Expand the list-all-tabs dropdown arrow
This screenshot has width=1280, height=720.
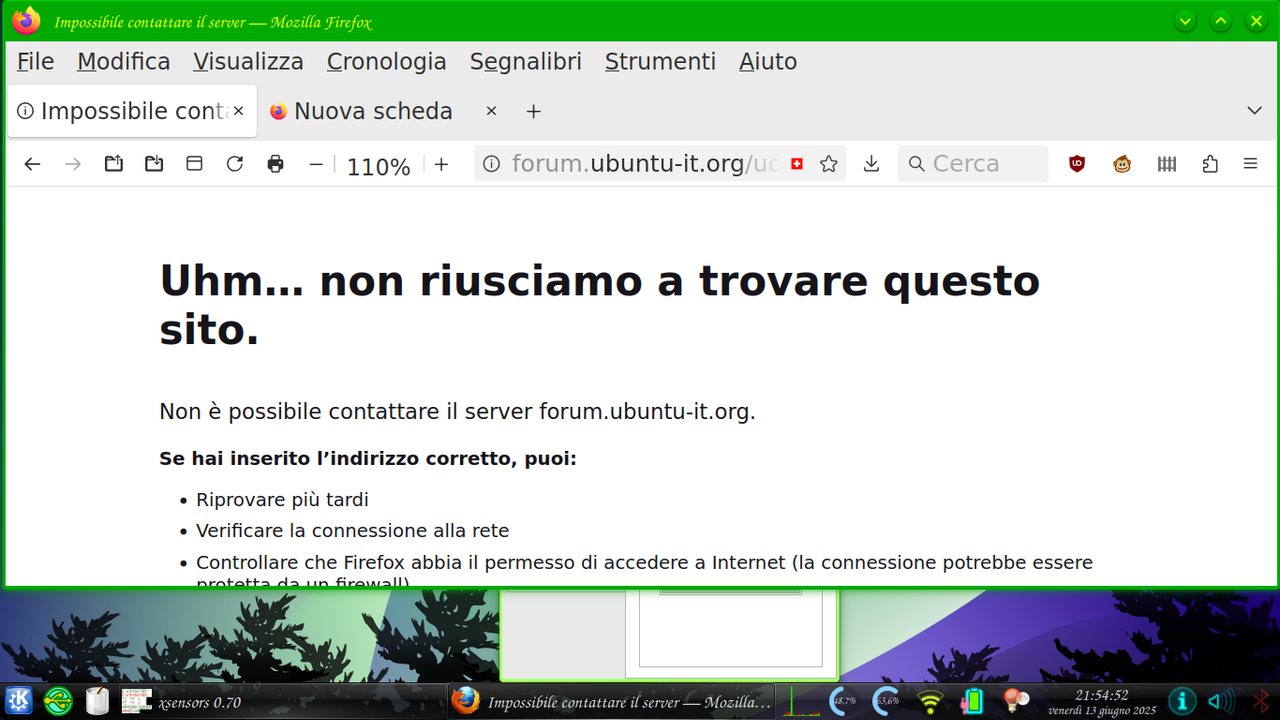[x=1254, y=111]
